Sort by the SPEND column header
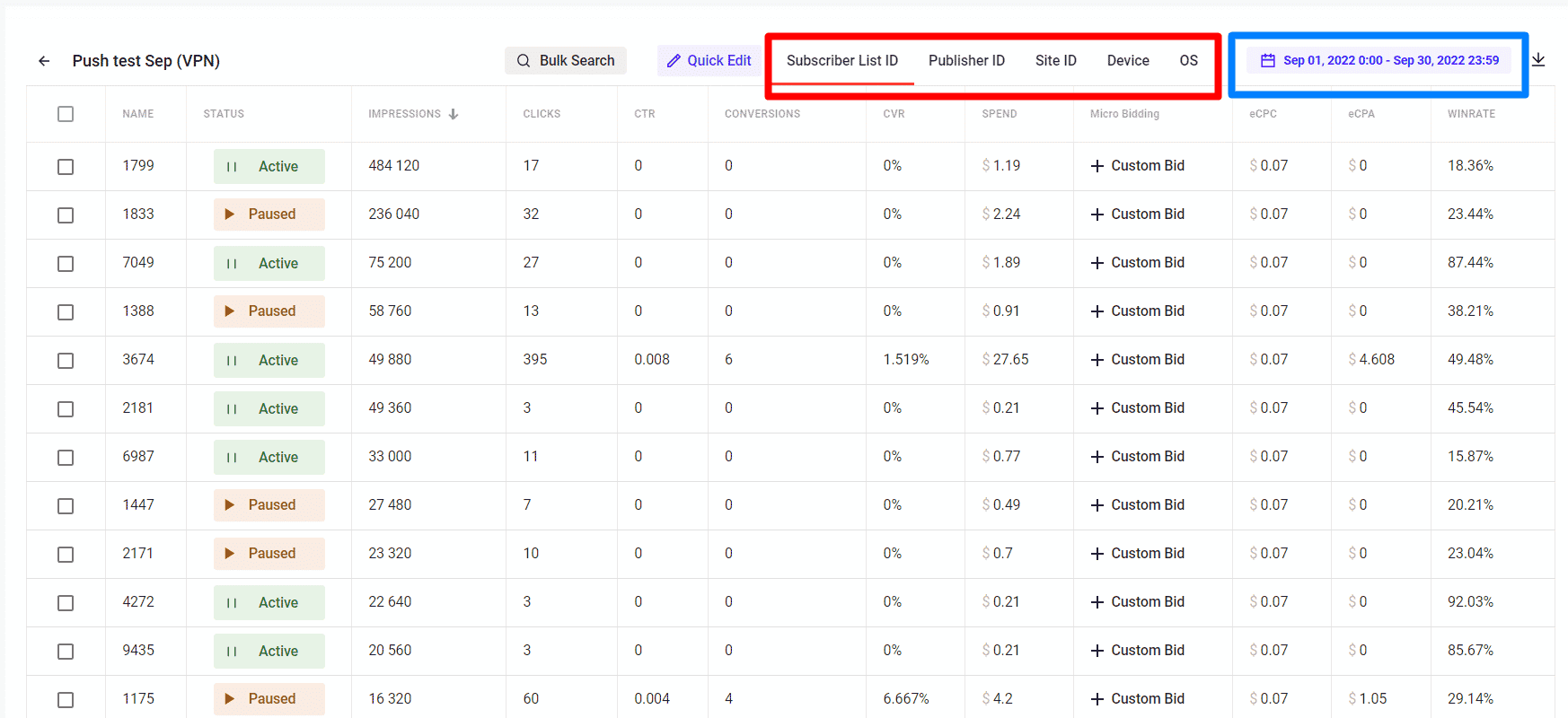This screenshot has height=718, width=1568. (x=1000, y=114)
